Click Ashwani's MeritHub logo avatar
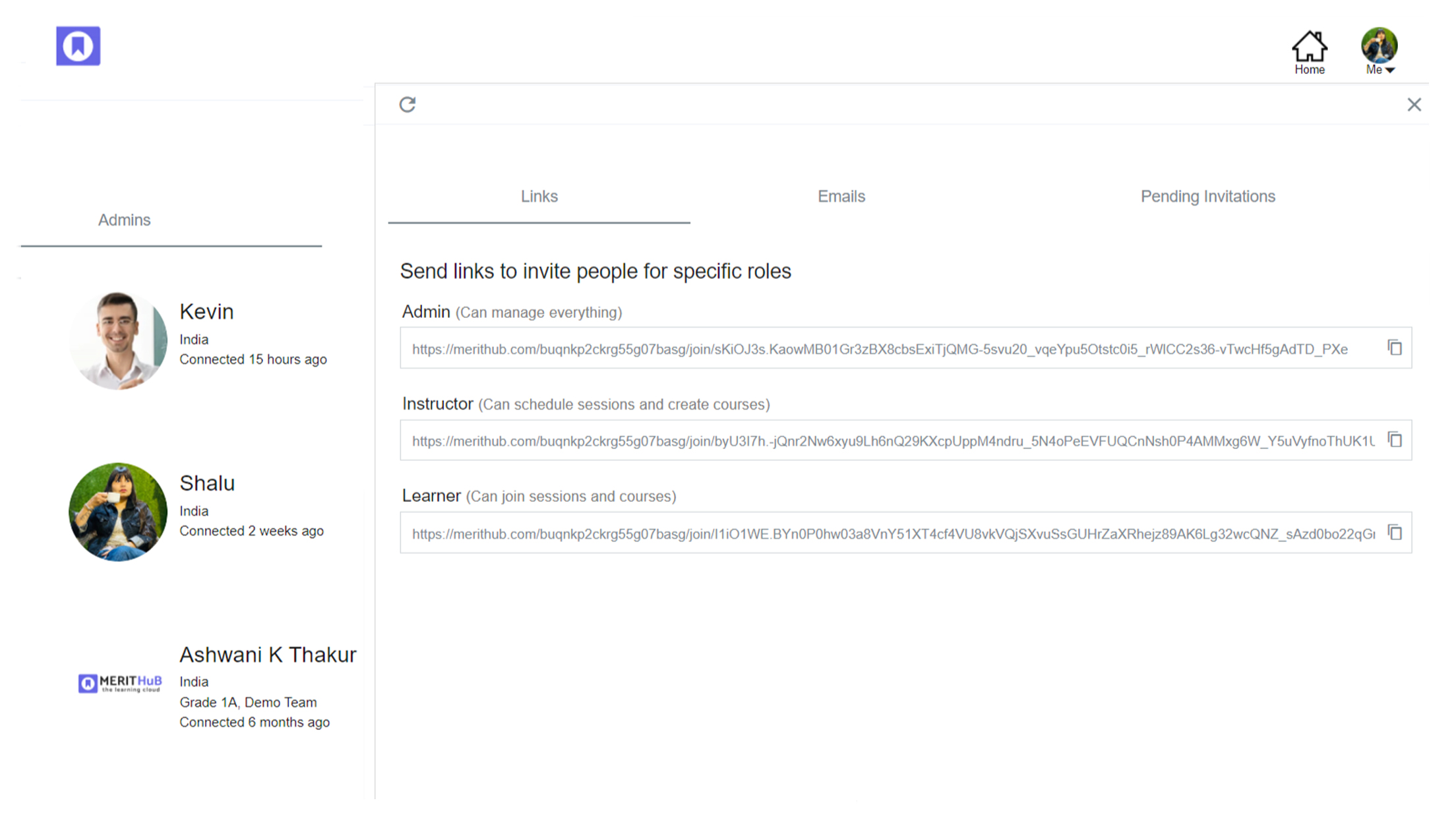This screenshot has width=1456, height=819. (119, 683)
